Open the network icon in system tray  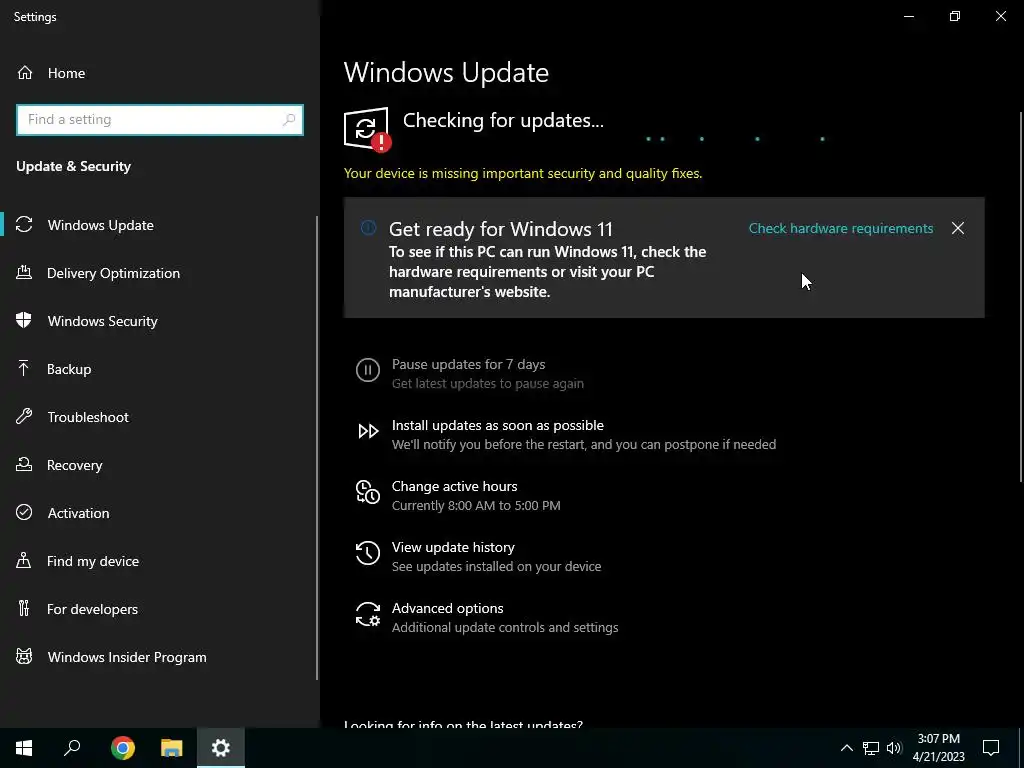tap(871, 748)
